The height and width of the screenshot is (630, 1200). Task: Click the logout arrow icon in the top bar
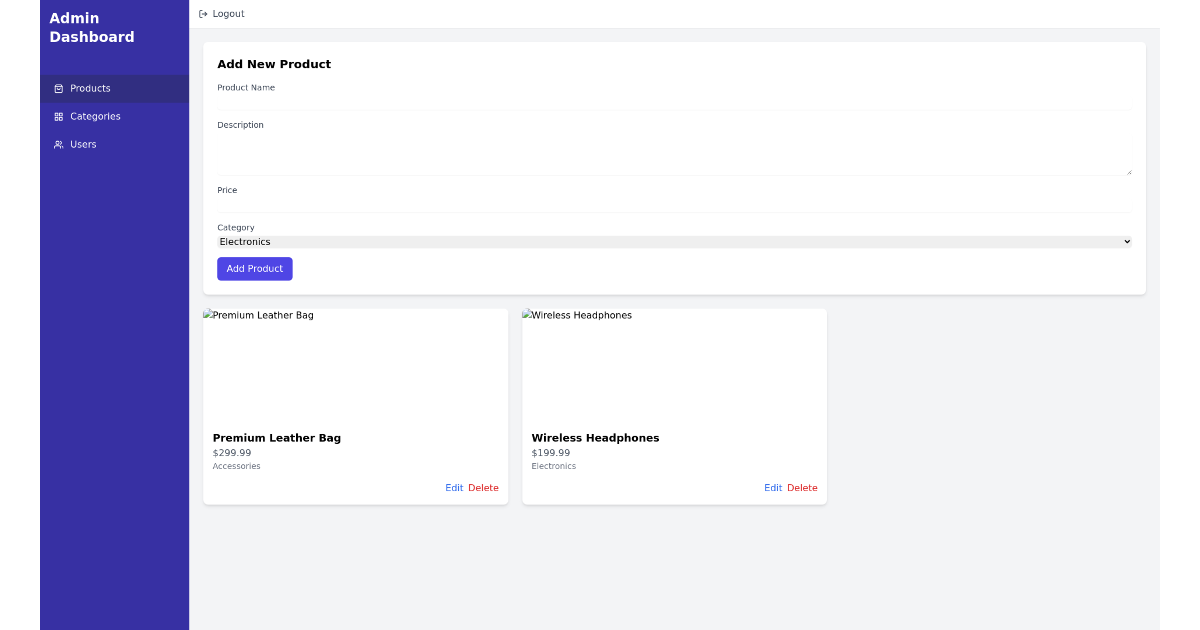(203, 13)
